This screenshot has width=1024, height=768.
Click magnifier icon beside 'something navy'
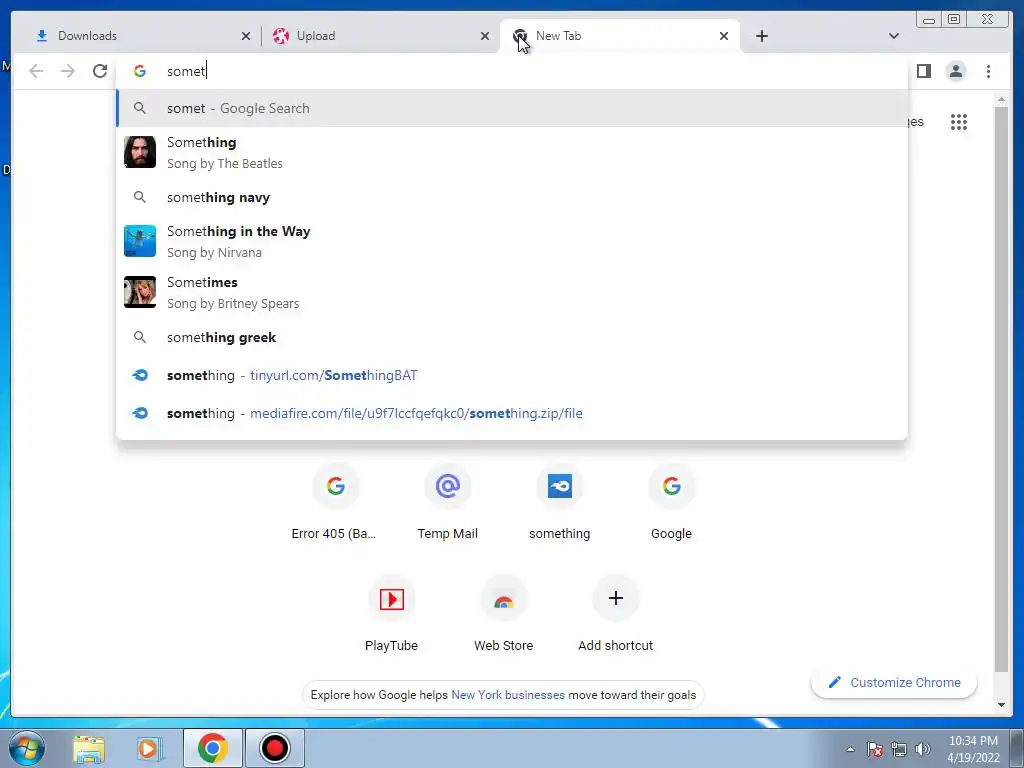tap(140, 197)
